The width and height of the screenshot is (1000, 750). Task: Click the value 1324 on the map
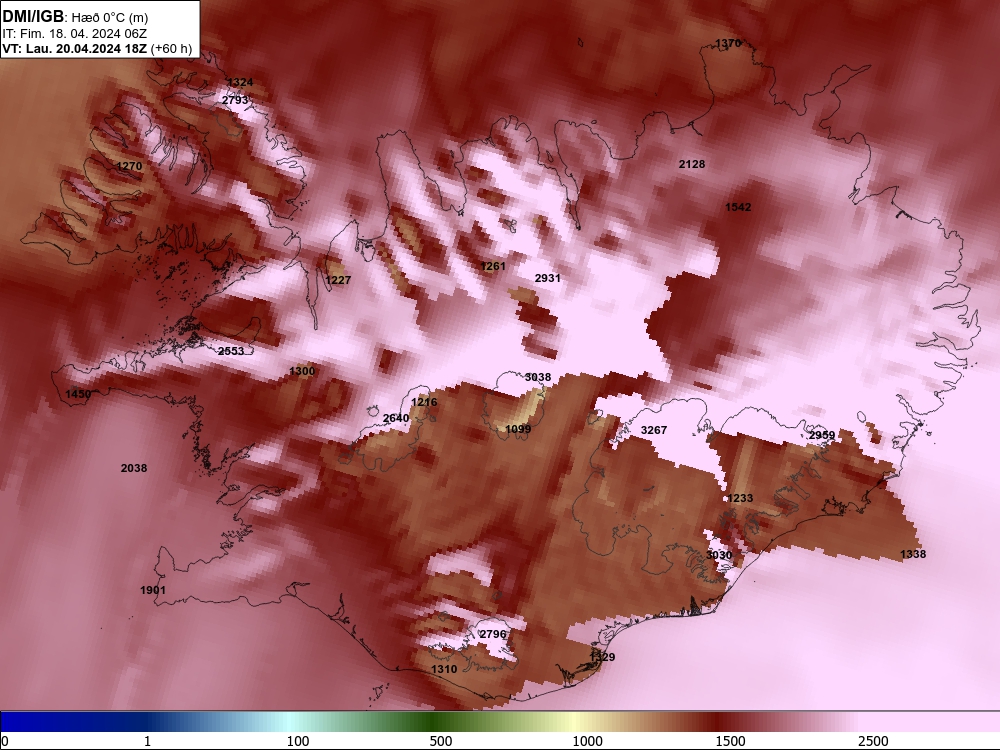point(240,82)
